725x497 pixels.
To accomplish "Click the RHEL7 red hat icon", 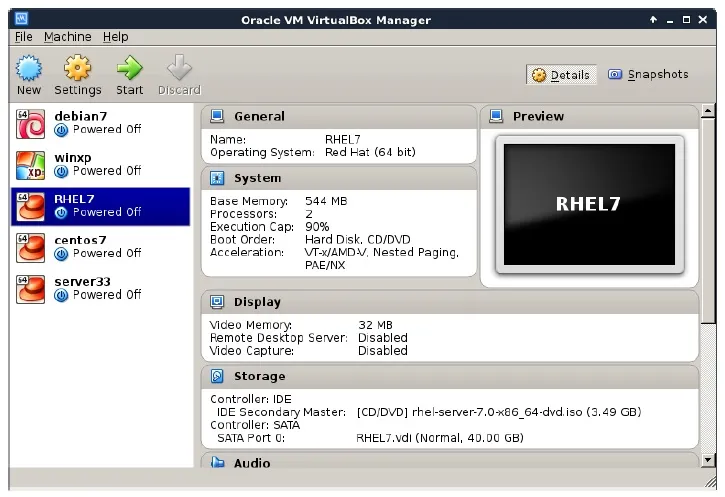I will click(x=31, y=207).
